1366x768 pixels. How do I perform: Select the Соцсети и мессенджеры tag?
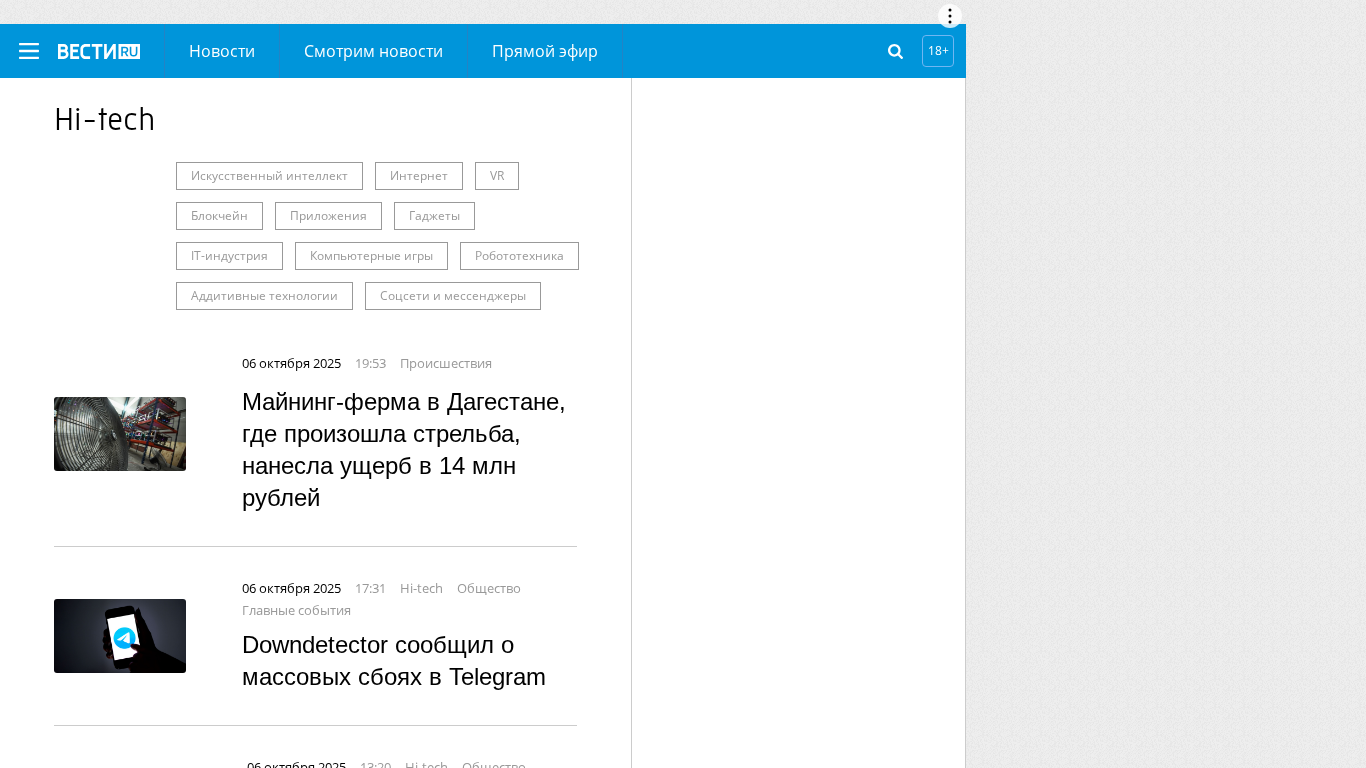pyautogui.click(x=453, y=296)
